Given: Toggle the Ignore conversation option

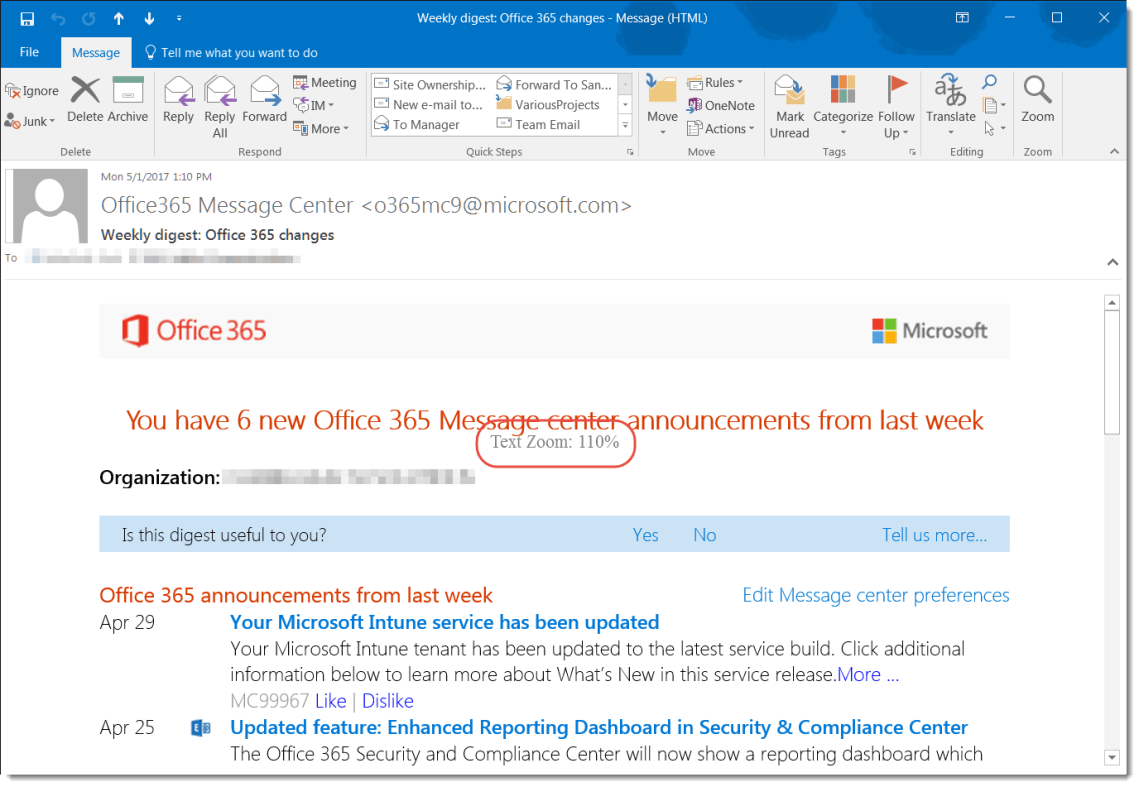Looking at the screenshot, I should pyautogui.click(x=31, y=89).
